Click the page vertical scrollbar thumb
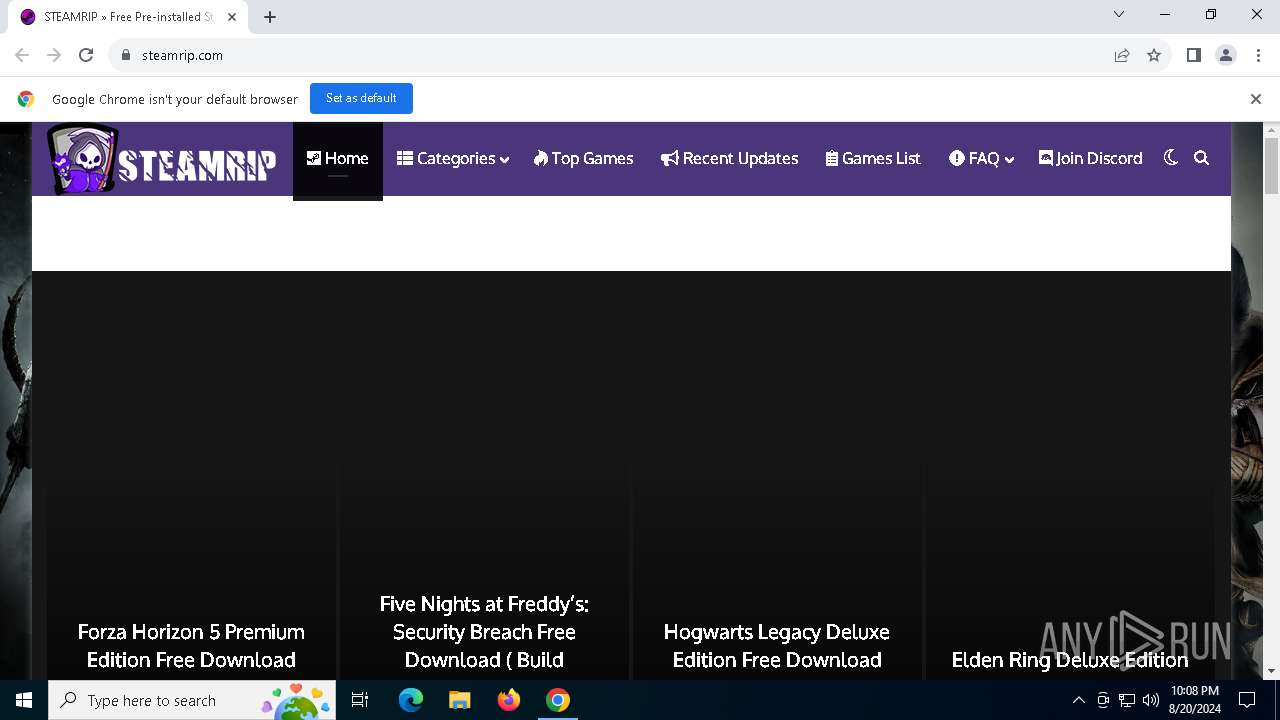The width and height of the screenshot is (1280, 720). [x=1272, y=166]
